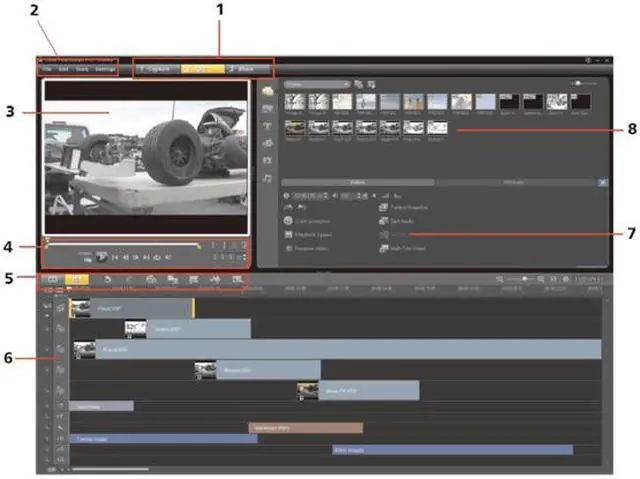Open the Track Motion tool

(x=215, y=279)
